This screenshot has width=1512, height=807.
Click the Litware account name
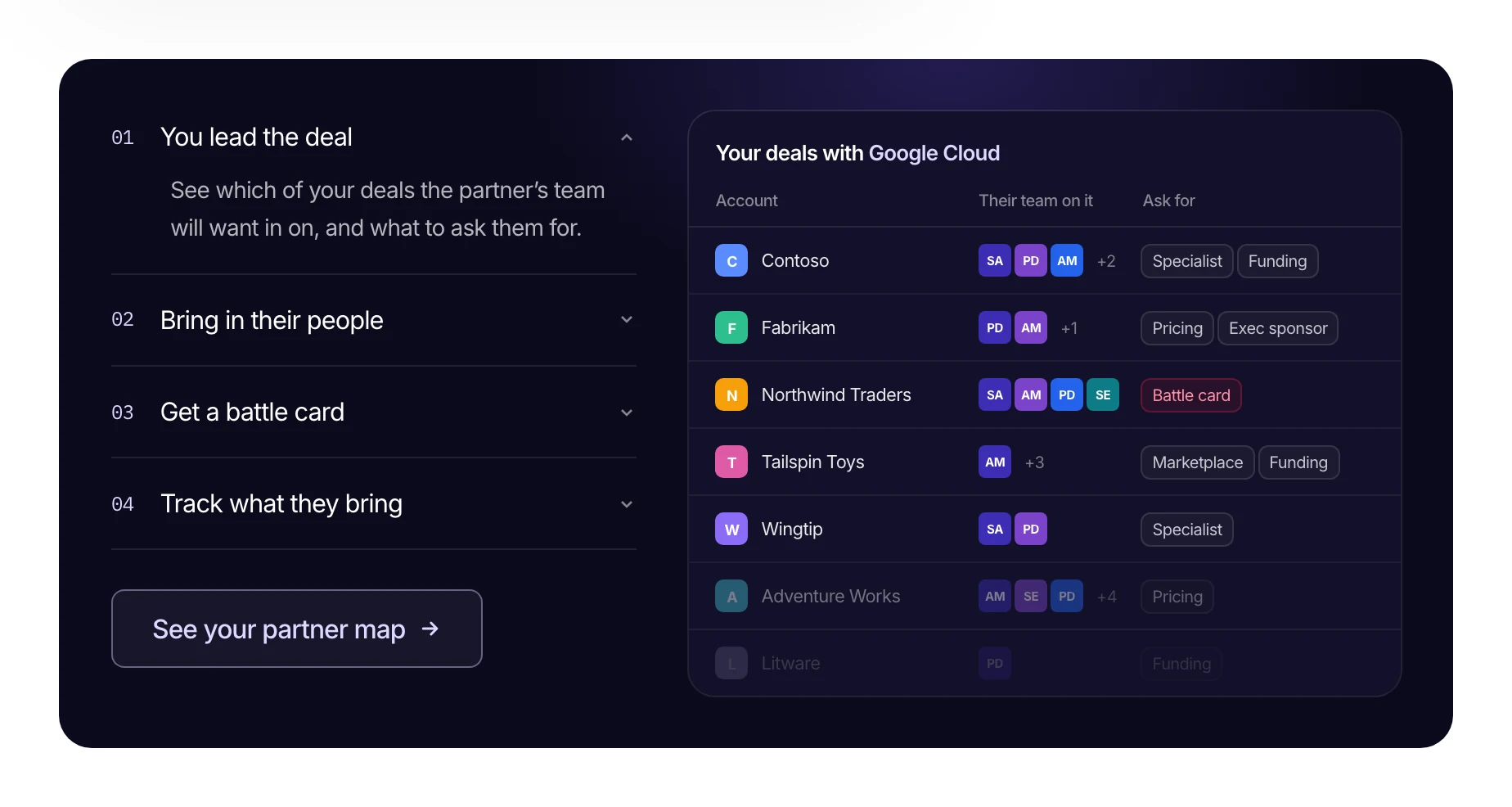790,664
